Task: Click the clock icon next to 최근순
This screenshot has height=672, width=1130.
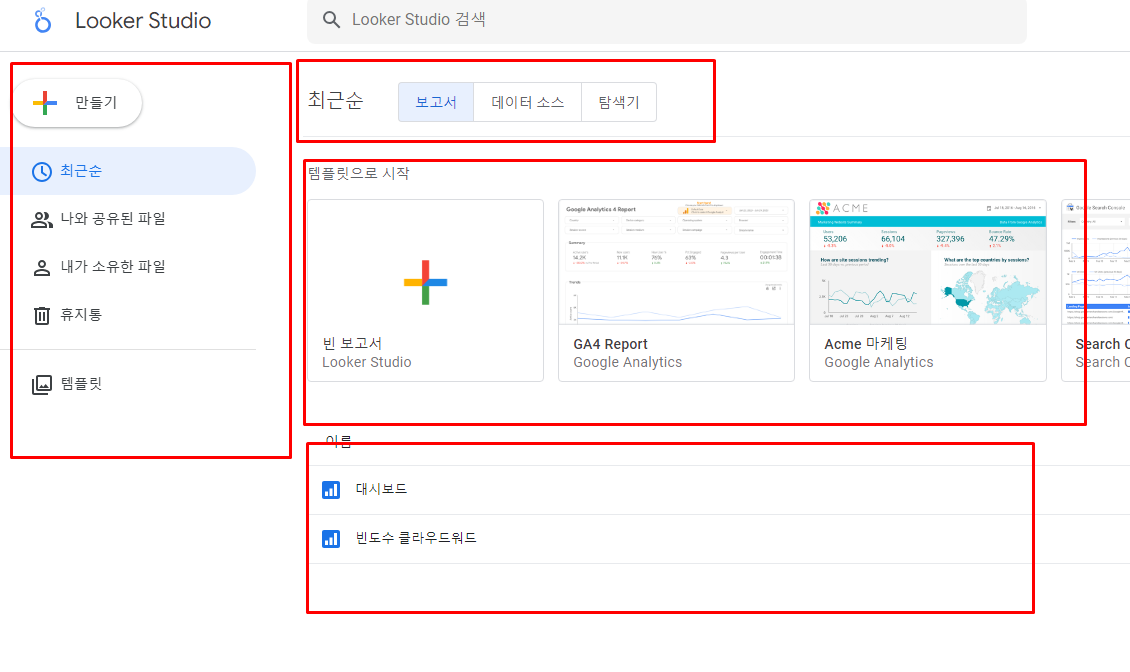Action: pos(42,172)
